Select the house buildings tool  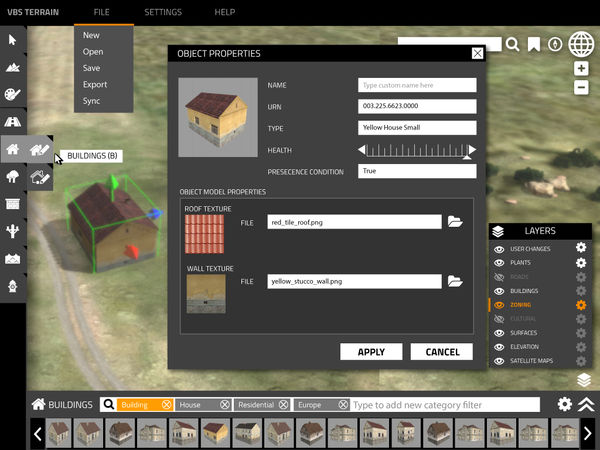click(13, 149)
